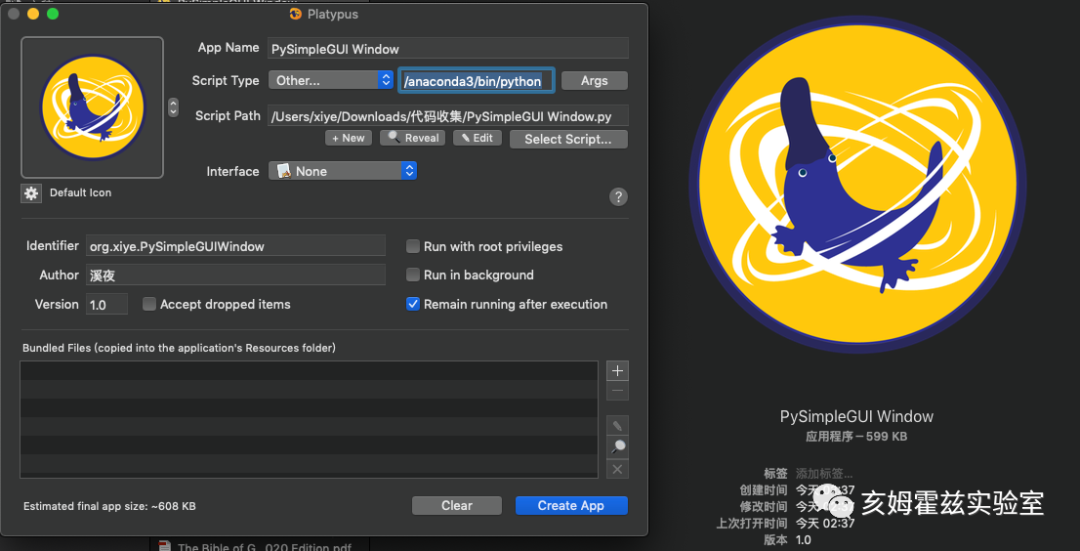The image size is (1080, 551).
Task: Click the App Name text field
Action: [x=448, y=48]
